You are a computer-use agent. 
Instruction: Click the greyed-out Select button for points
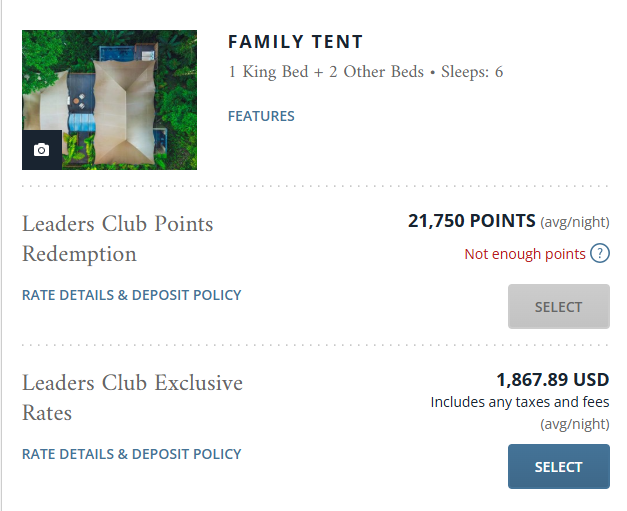tap(559, 307)
